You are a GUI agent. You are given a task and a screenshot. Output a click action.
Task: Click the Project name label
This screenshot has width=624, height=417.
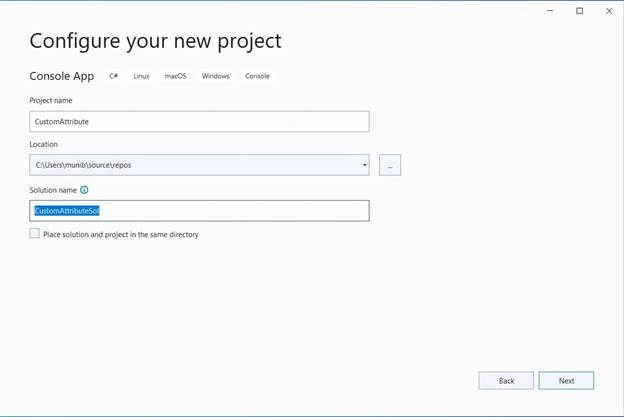pos(51,100)
